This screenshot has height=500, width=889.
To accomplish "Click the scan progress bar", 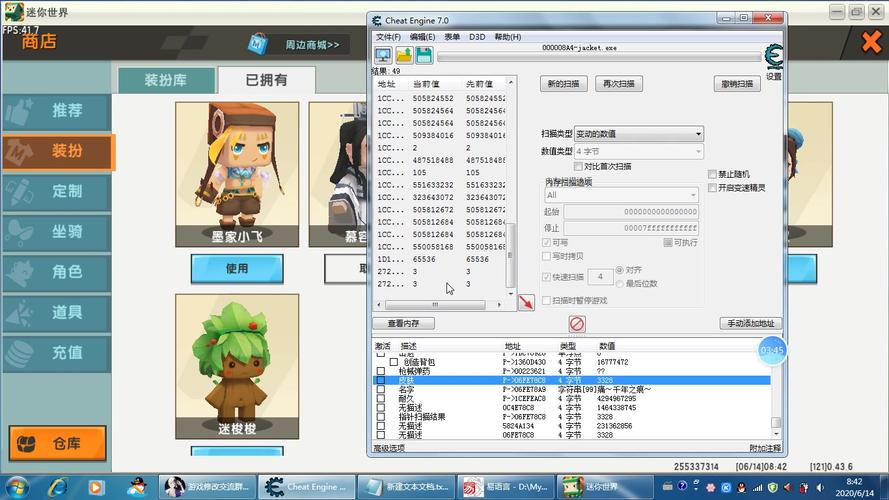I will click(x=599, y=57).
